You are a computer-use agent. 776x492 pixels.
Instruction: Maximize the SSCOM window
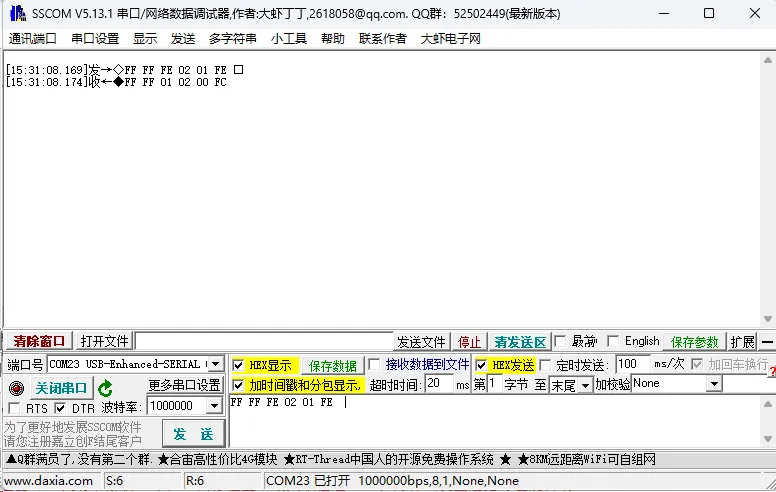pyautogui.click(x=709, y=13)
